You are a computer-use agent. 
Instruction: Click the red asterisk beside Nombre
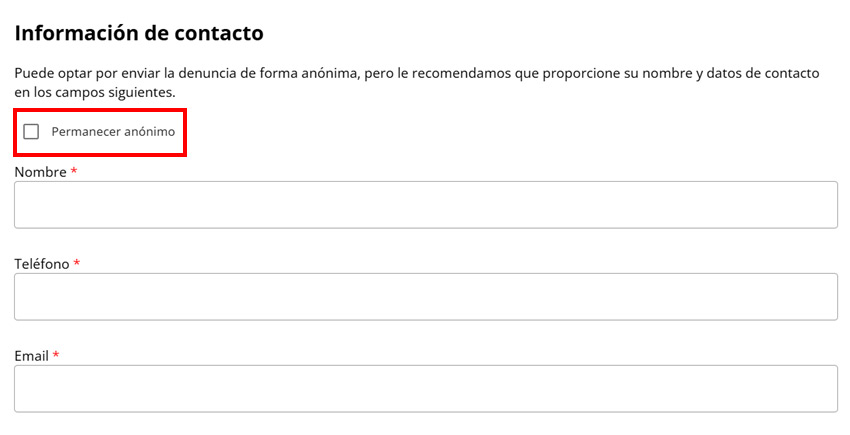tap(74, 172)
